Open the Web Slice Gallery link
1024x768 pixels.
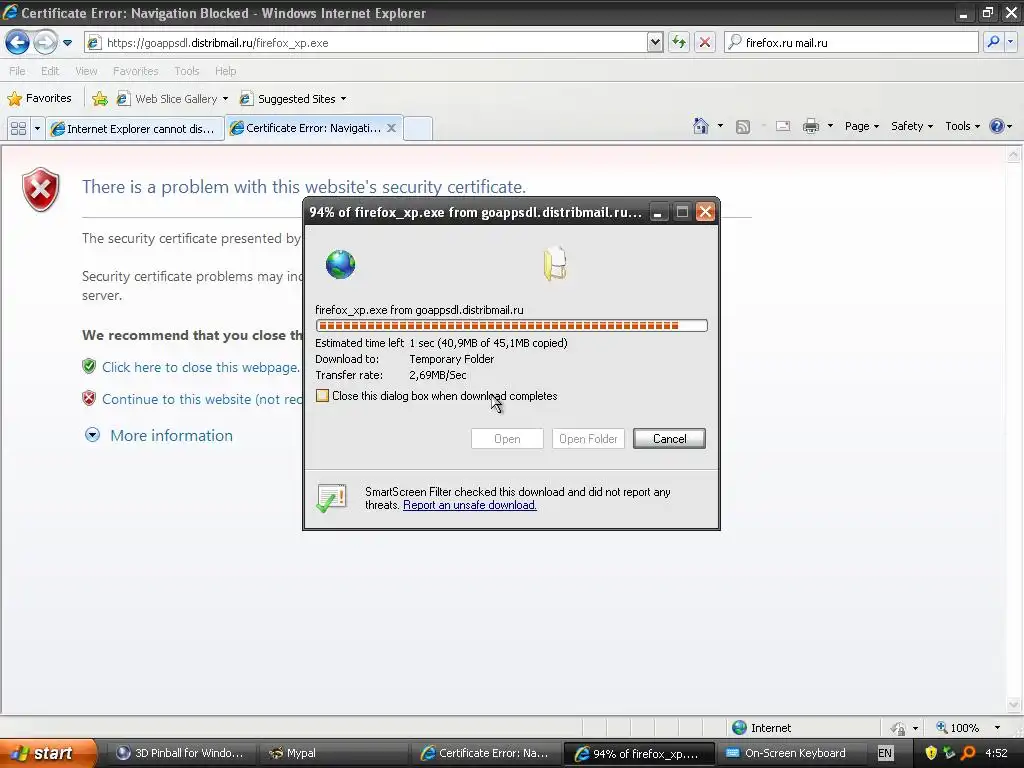pyautogui.click(x=168, y=99)
